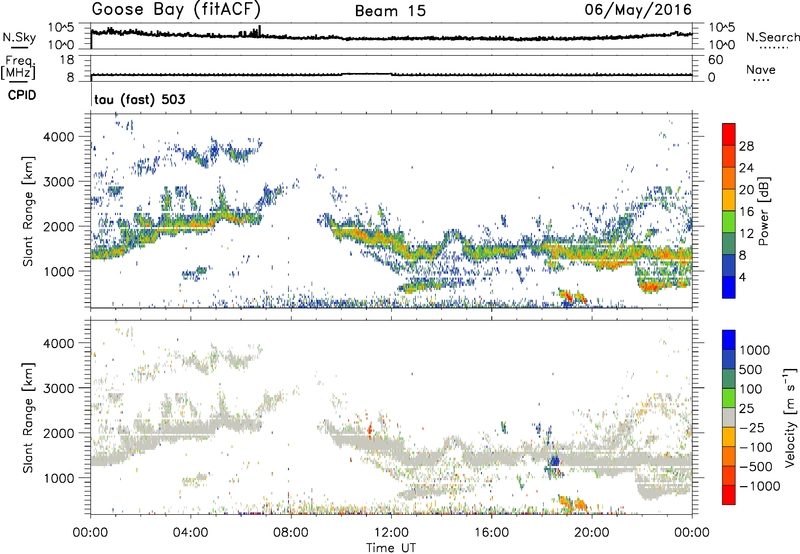The height and width of the screenshot is (554, 800).
Task: Click the "−25" label on Velocity color bar
Action: point(752,428)
